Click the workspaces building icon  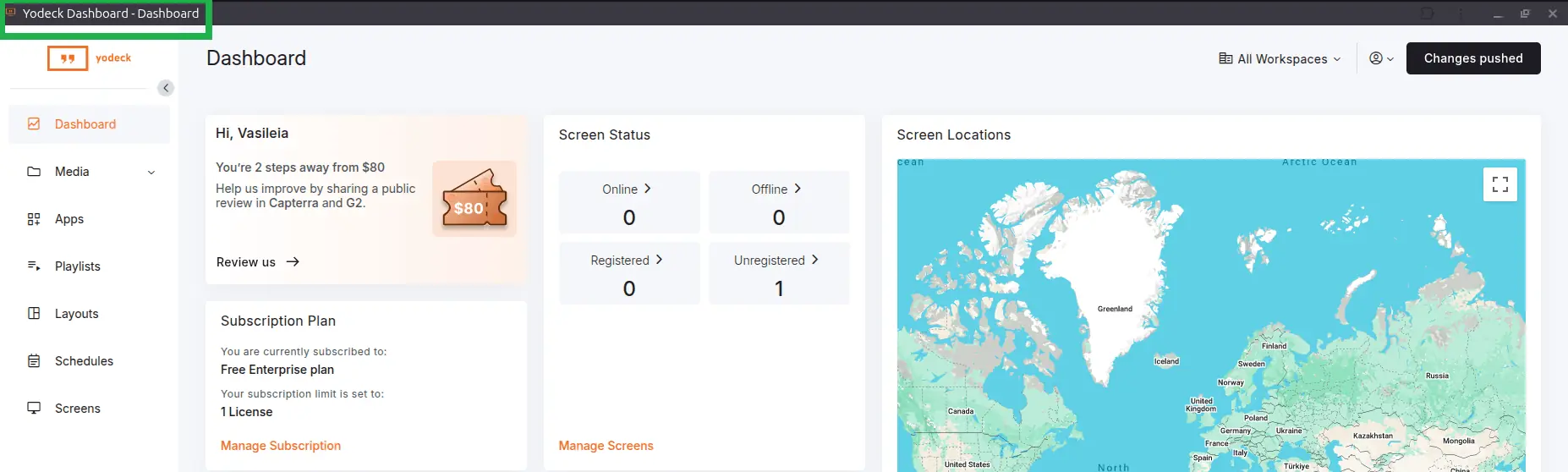(x=1225, y=58)
